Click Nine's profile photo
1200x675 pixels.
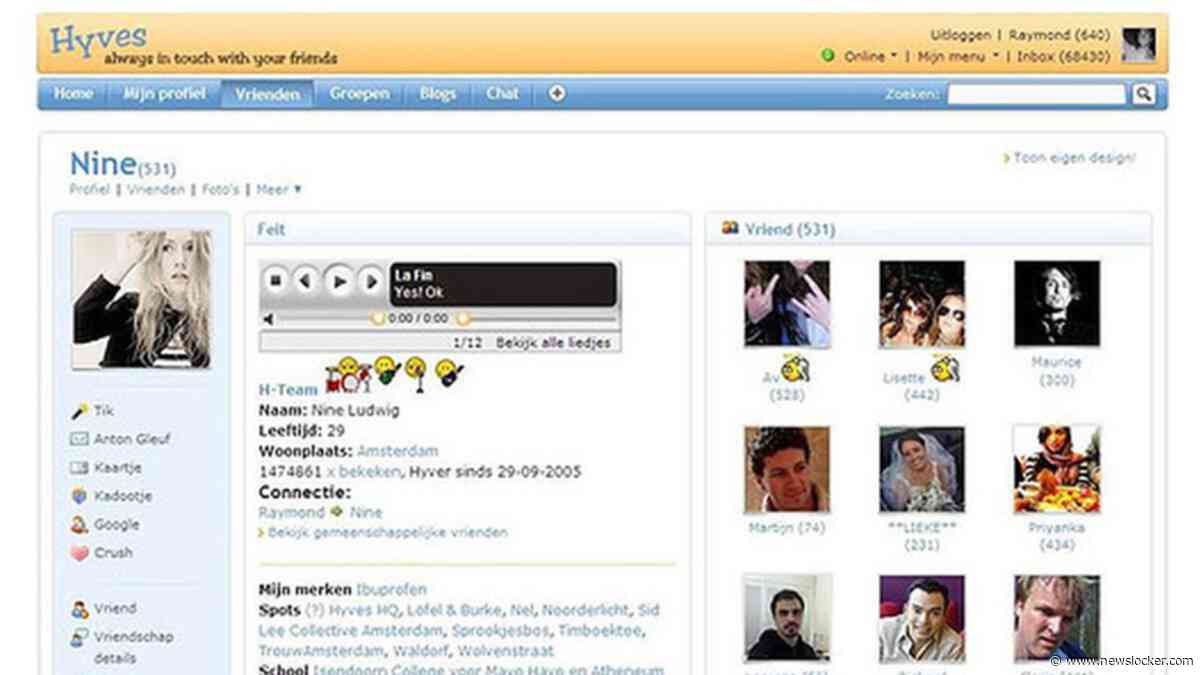(x=141, y=299)
